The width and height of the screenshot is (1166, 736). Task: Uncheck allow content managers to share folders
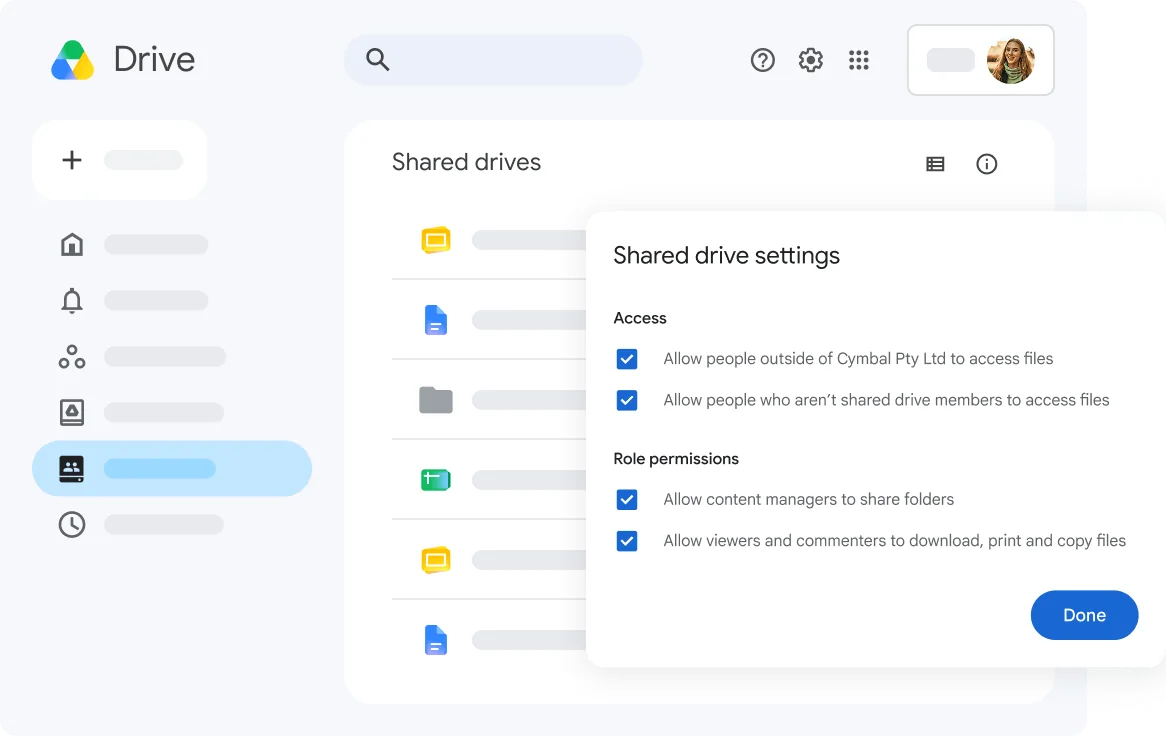627,500
